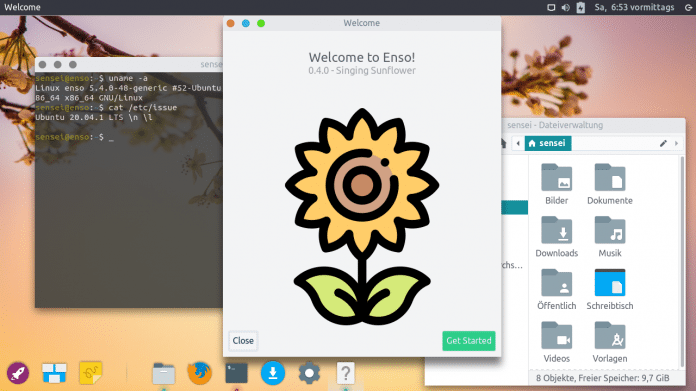
Task: Open the settings gear in the dock
Action: pos(309,373)
